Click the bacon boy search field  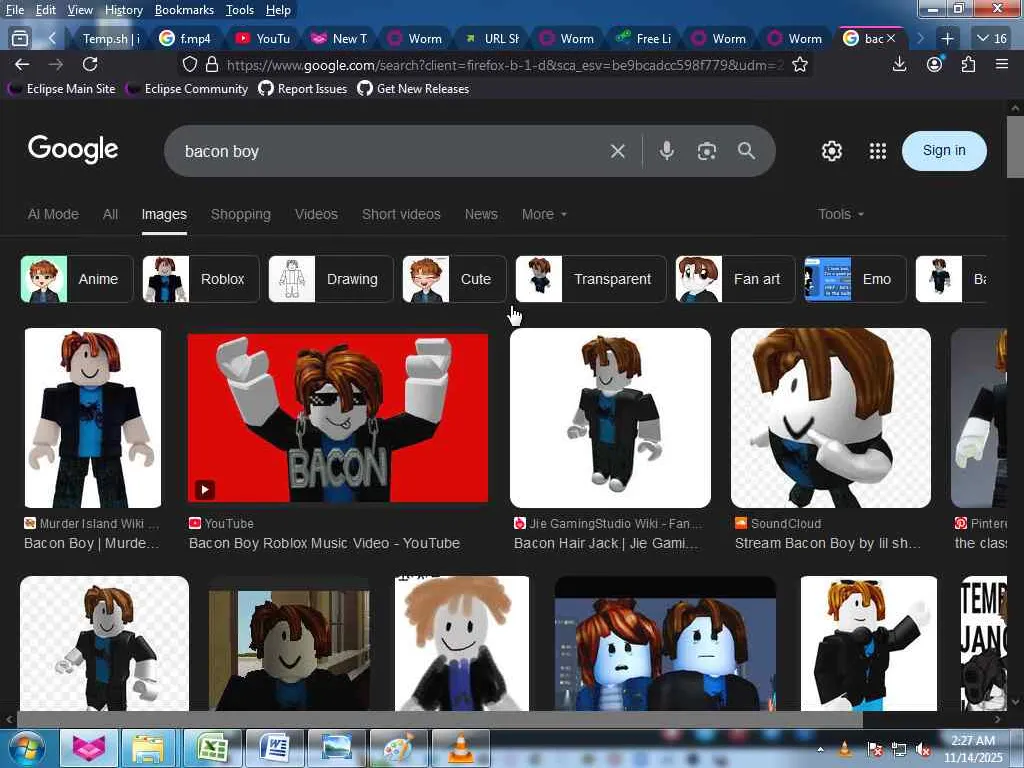392,152
